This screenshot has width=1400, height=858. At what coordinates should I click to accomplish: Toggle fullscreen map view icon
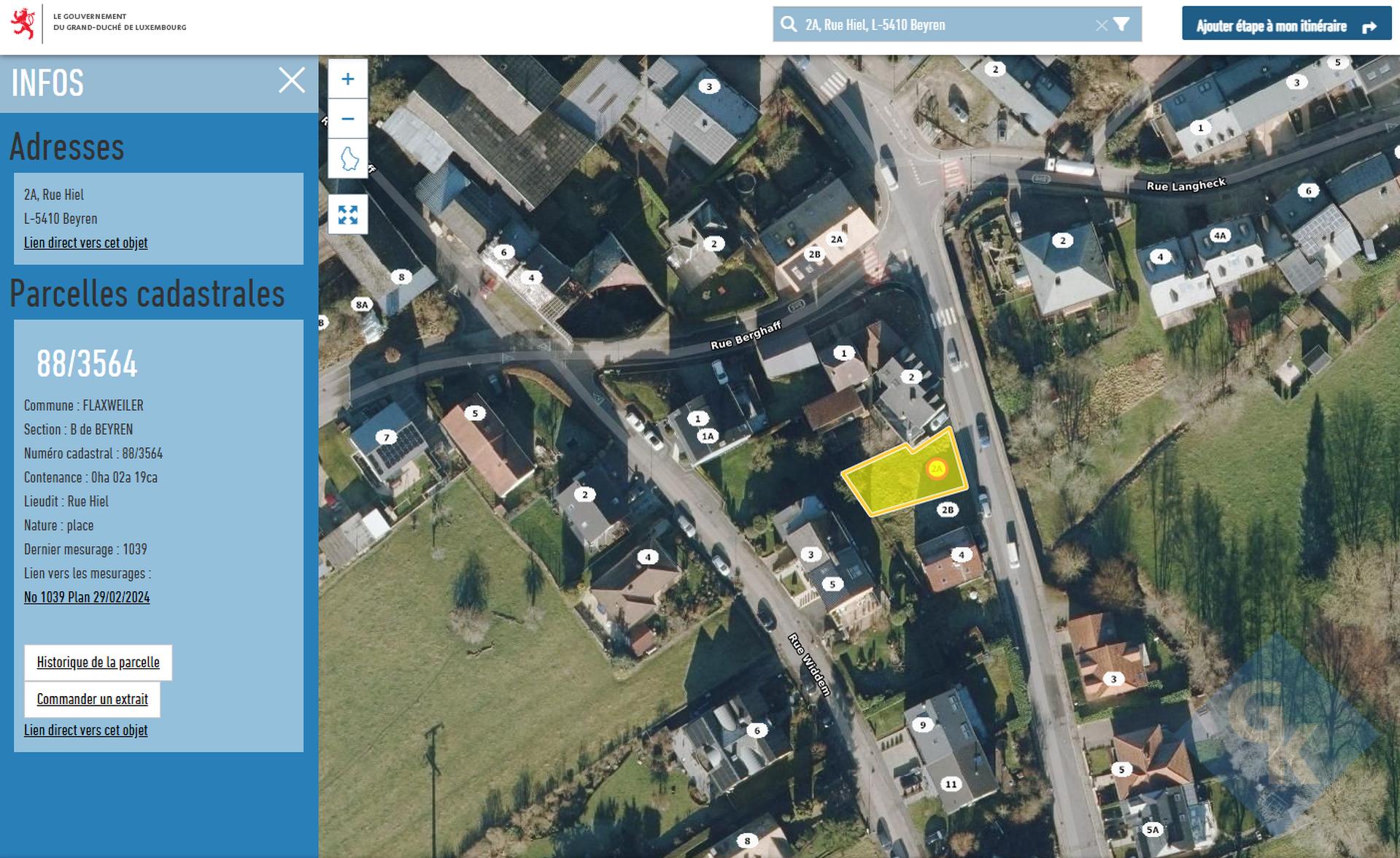coord(348,214)
